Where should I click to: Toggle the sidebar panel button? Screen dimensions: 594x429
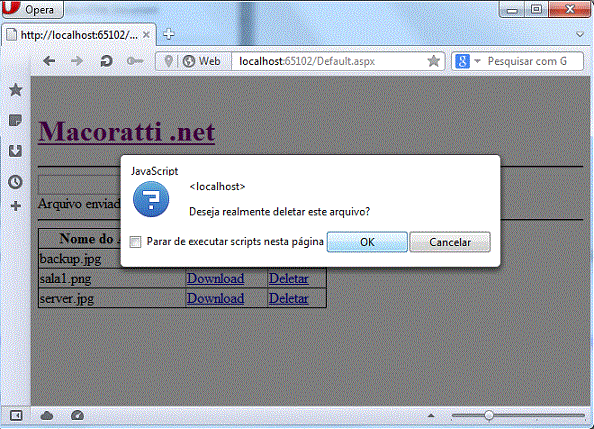16,416
